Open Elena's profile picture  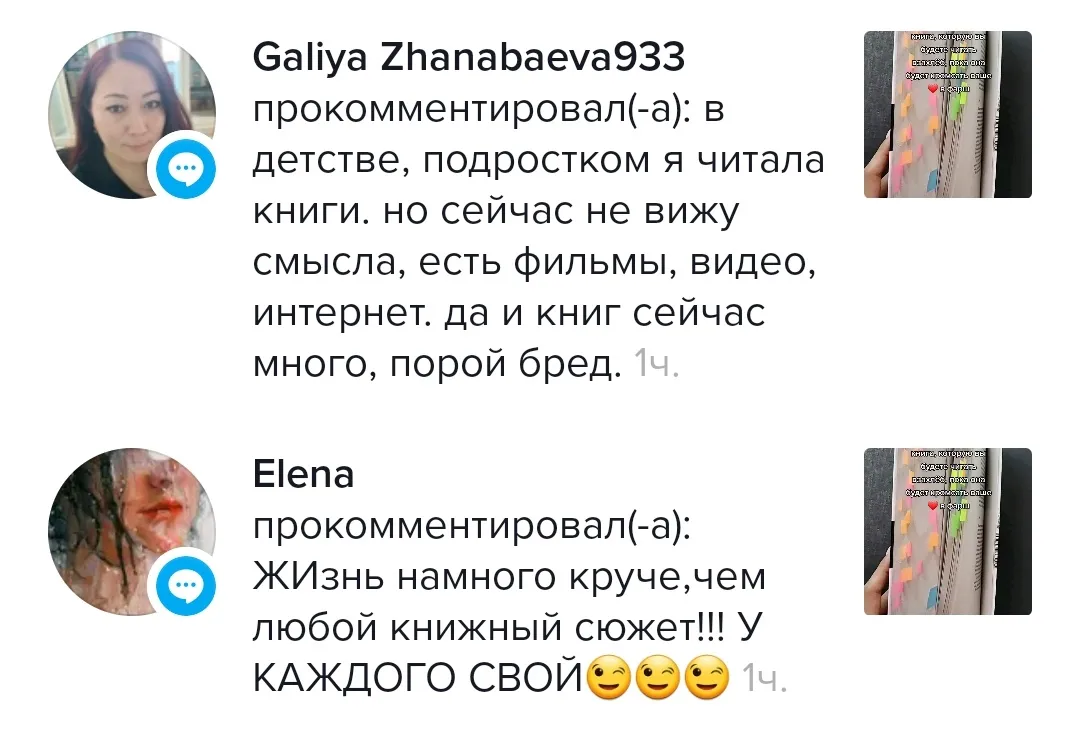(132, 532)
